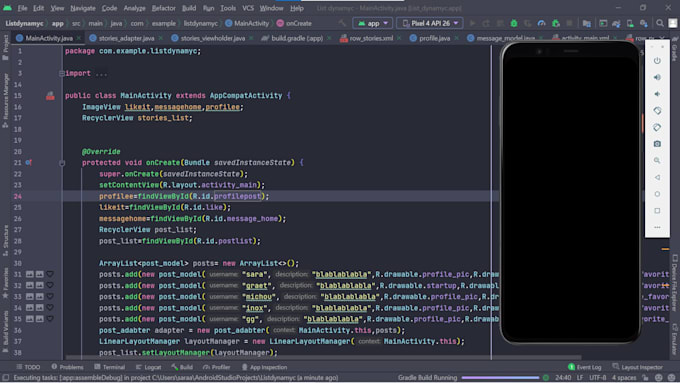Click the Search Everywhere magnifier icon
680x383 pixels.
click(x=660, y=23)
